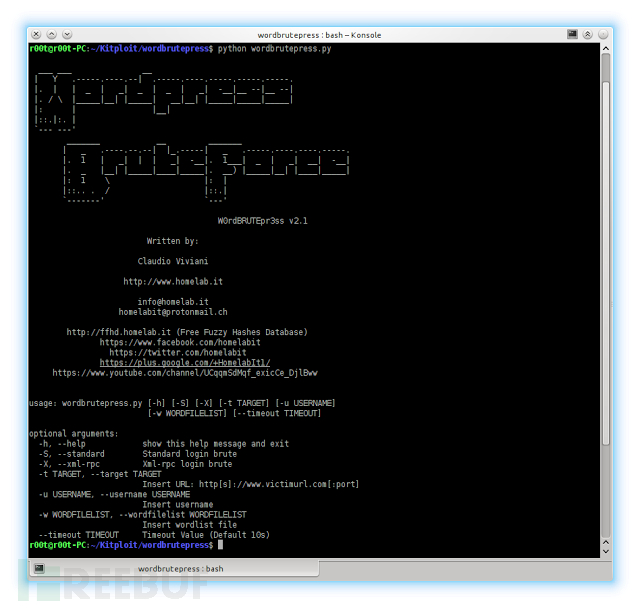Click the 'Standard login brute' description
Viewport: 640px width, 608px height.
pos(189,454)
